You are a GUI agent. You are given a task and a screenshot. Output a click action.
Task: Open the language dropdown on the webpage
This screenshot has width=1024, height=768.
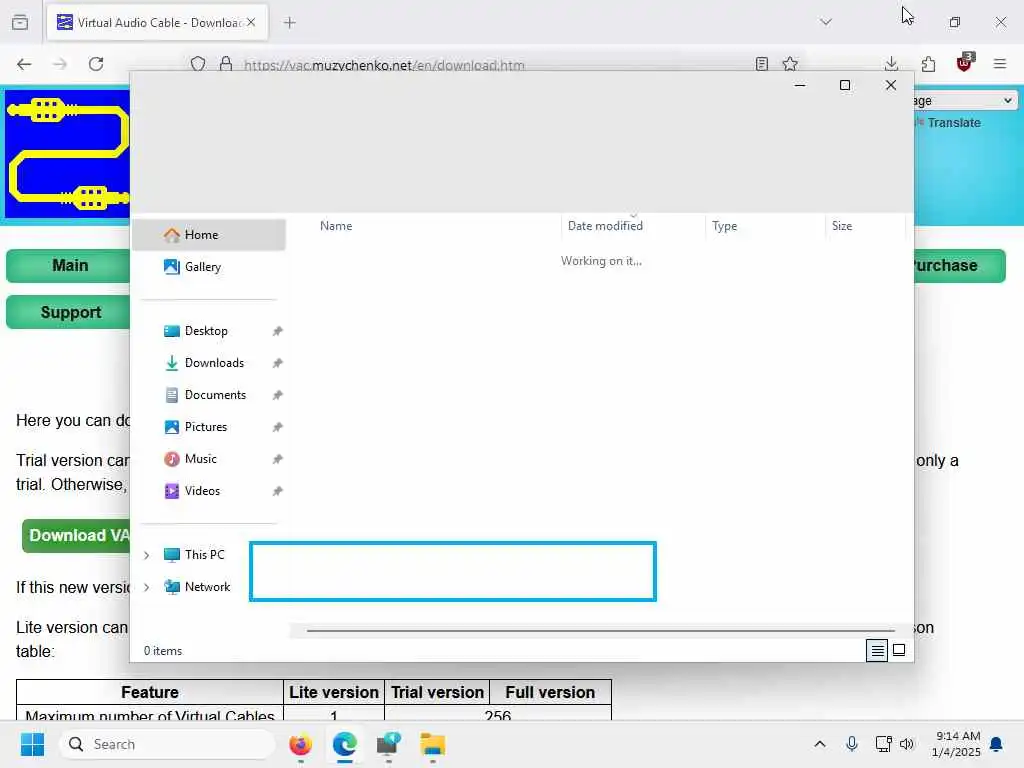click(965, 101)
